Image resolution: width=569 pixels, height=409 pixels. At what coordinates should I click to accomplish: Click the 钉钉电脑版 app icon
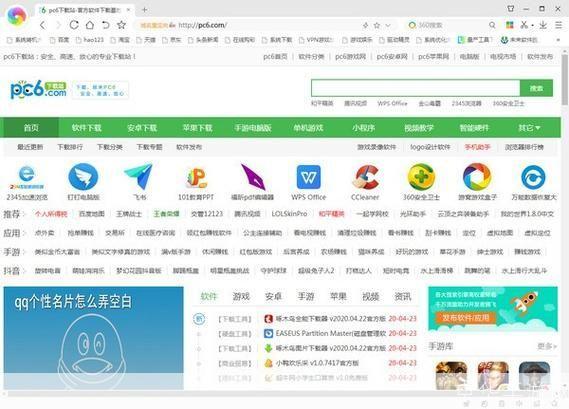tap(83, 177)
